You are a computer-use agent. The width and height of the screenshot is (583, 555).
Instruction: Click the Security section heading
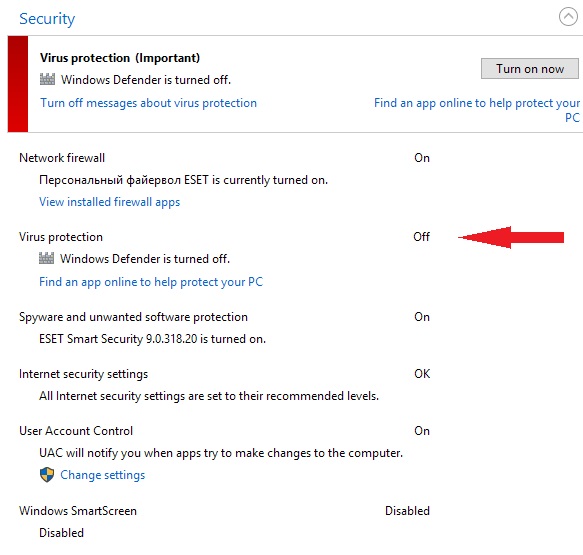47,19
